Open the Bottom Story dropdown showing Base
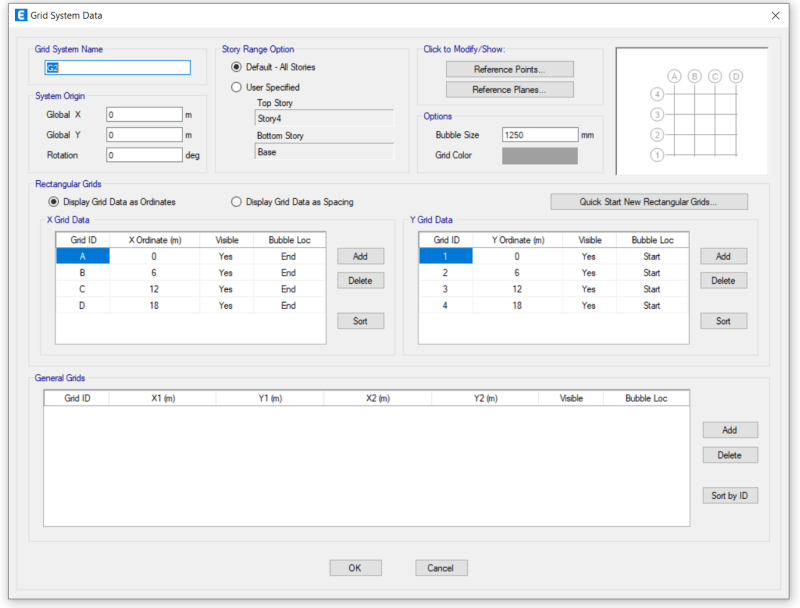 click(x=324, y=152)
